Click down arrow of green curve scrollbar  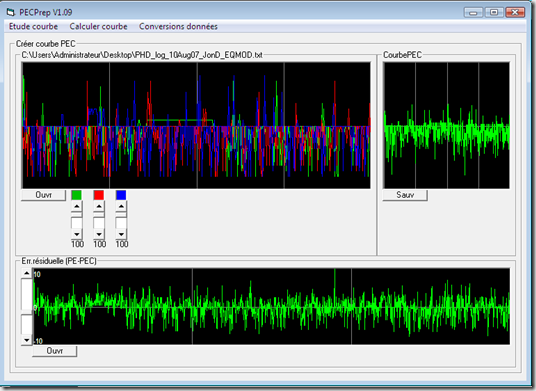[77, 234]
